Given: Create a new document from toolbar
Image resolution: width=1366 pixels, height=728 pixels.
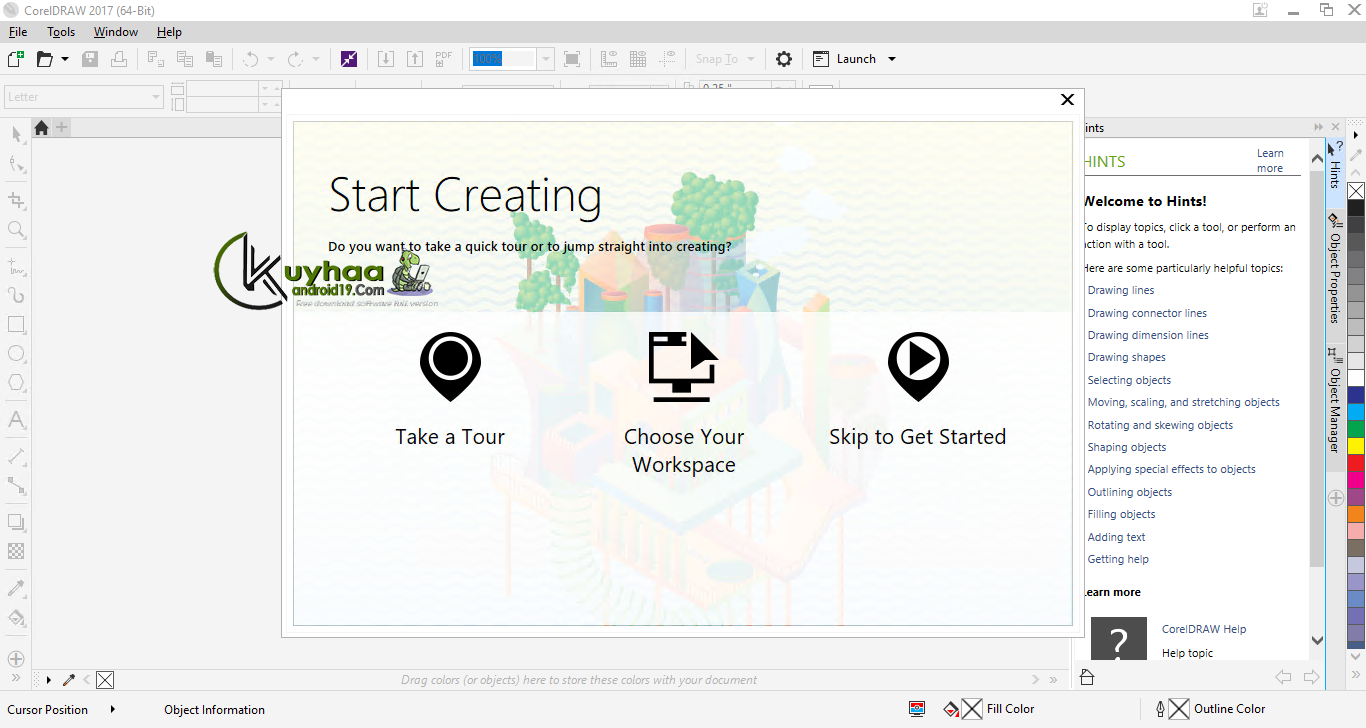Looking at the screenshot, I should 15,59.
